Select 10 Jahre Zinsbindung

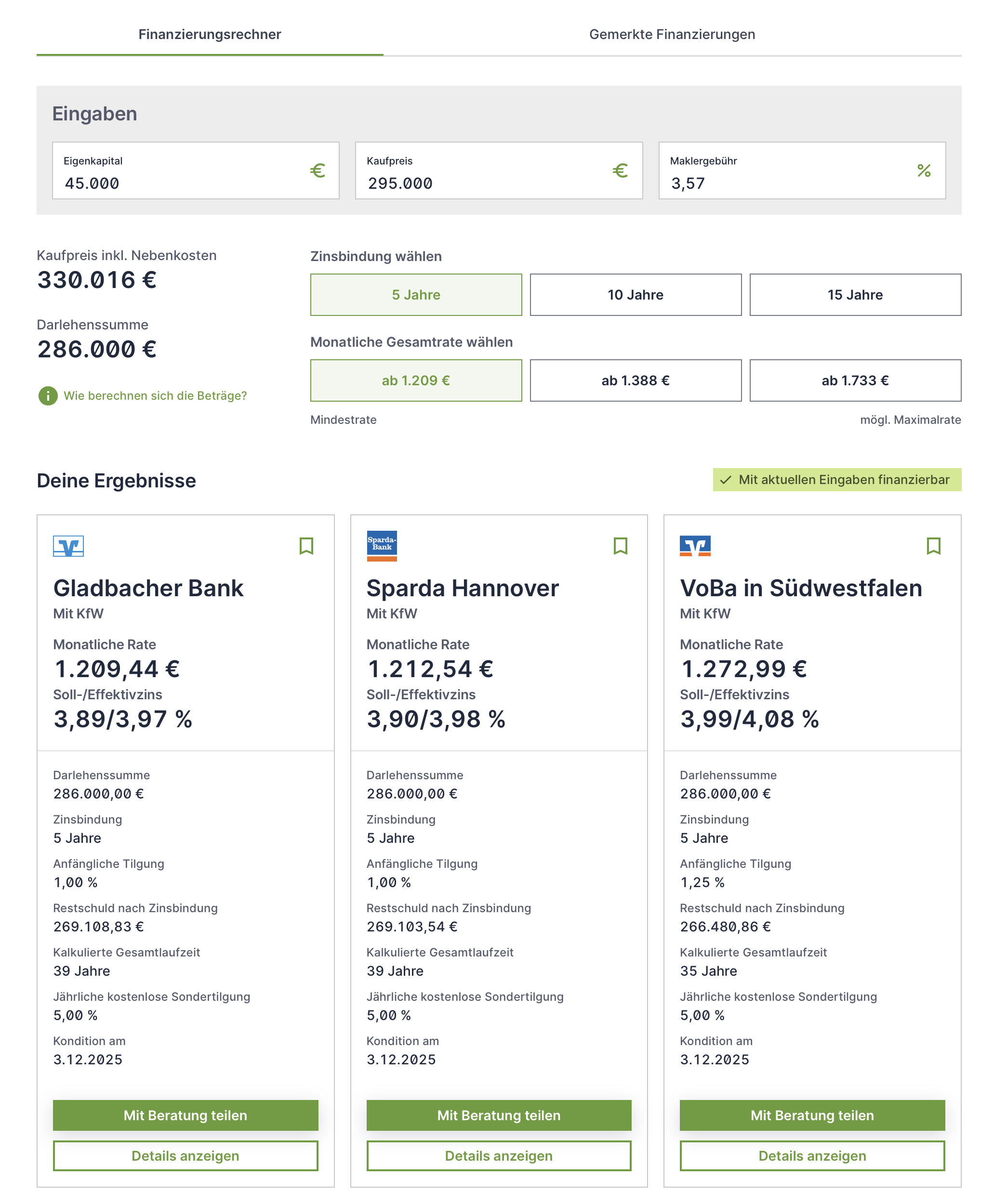click(636, 295)
